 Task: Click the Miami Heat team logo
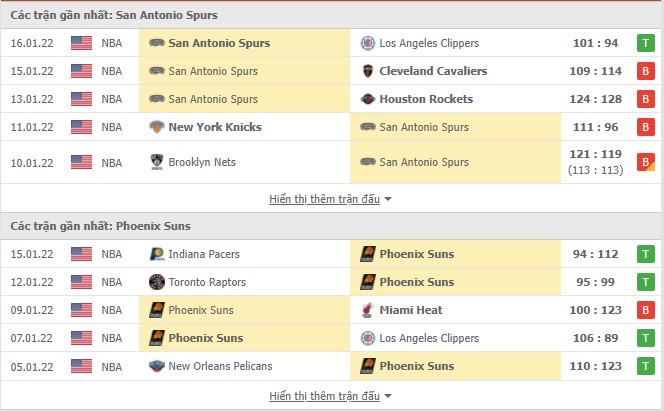368,310
